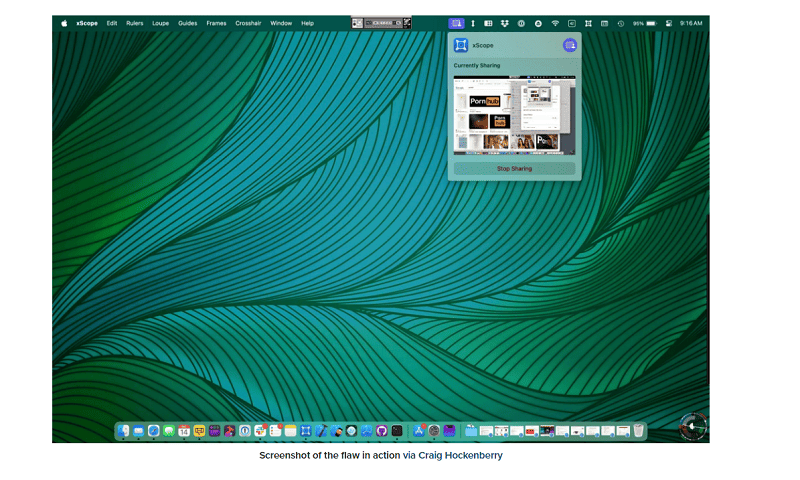The image size is (800, 480).
Task: Open System Preferences from the Dock
Action: pyautogui.click(x=434, y=431)
